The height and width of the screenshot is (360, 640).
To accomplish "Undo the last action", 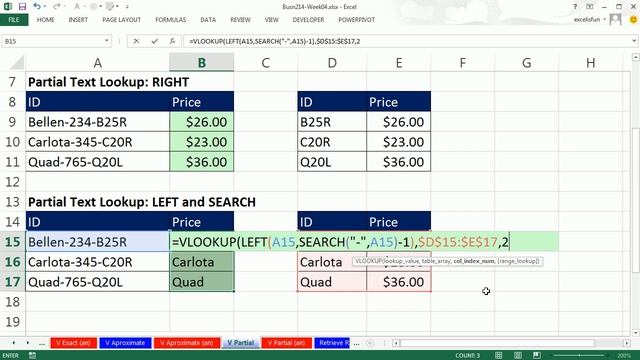I will click(x=37, y=7).
